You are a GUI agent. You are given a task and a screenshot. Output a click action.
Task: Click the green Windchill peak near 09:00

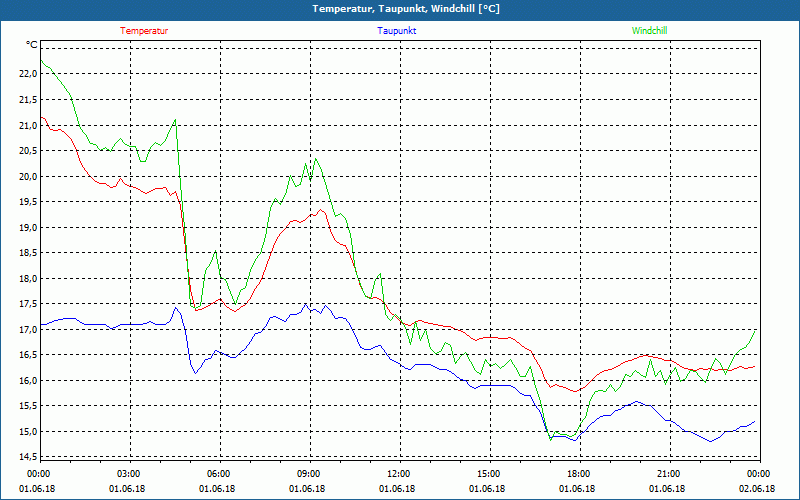(x=316, y=159)
